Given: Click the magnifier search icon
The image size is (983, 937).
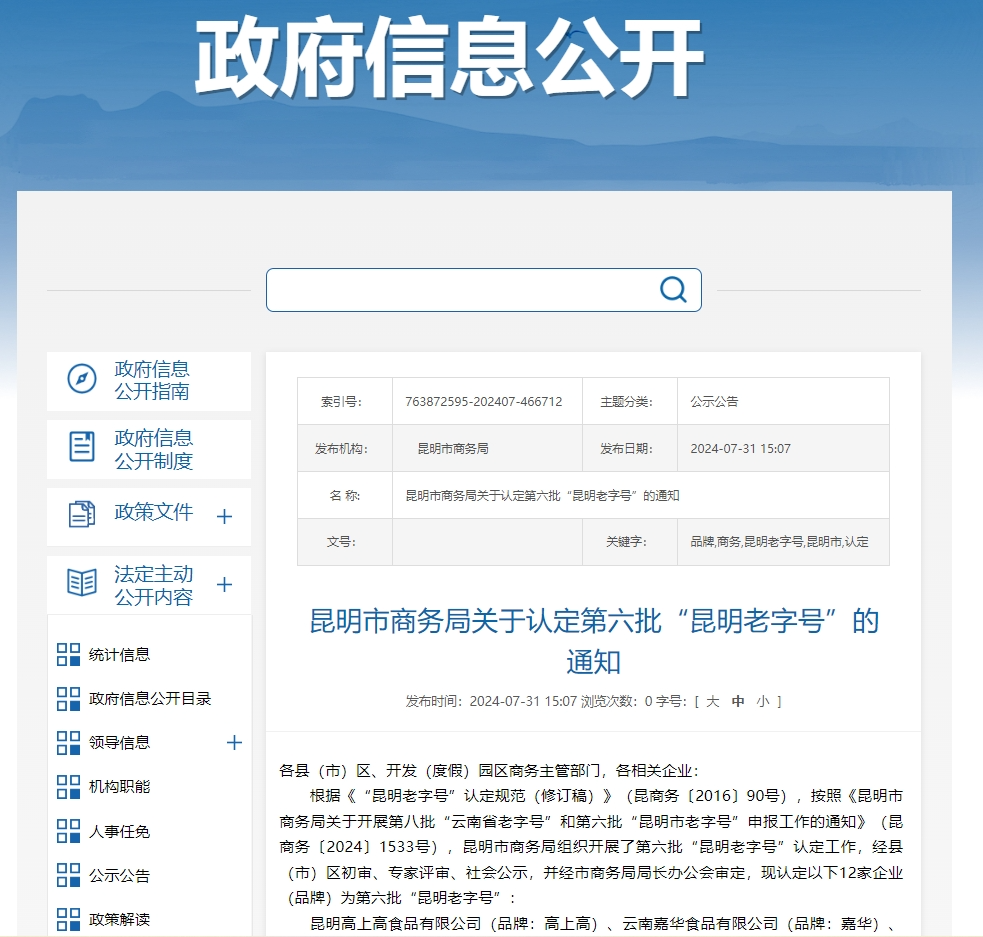Looking at the screenshot, I should pos(673,290).
